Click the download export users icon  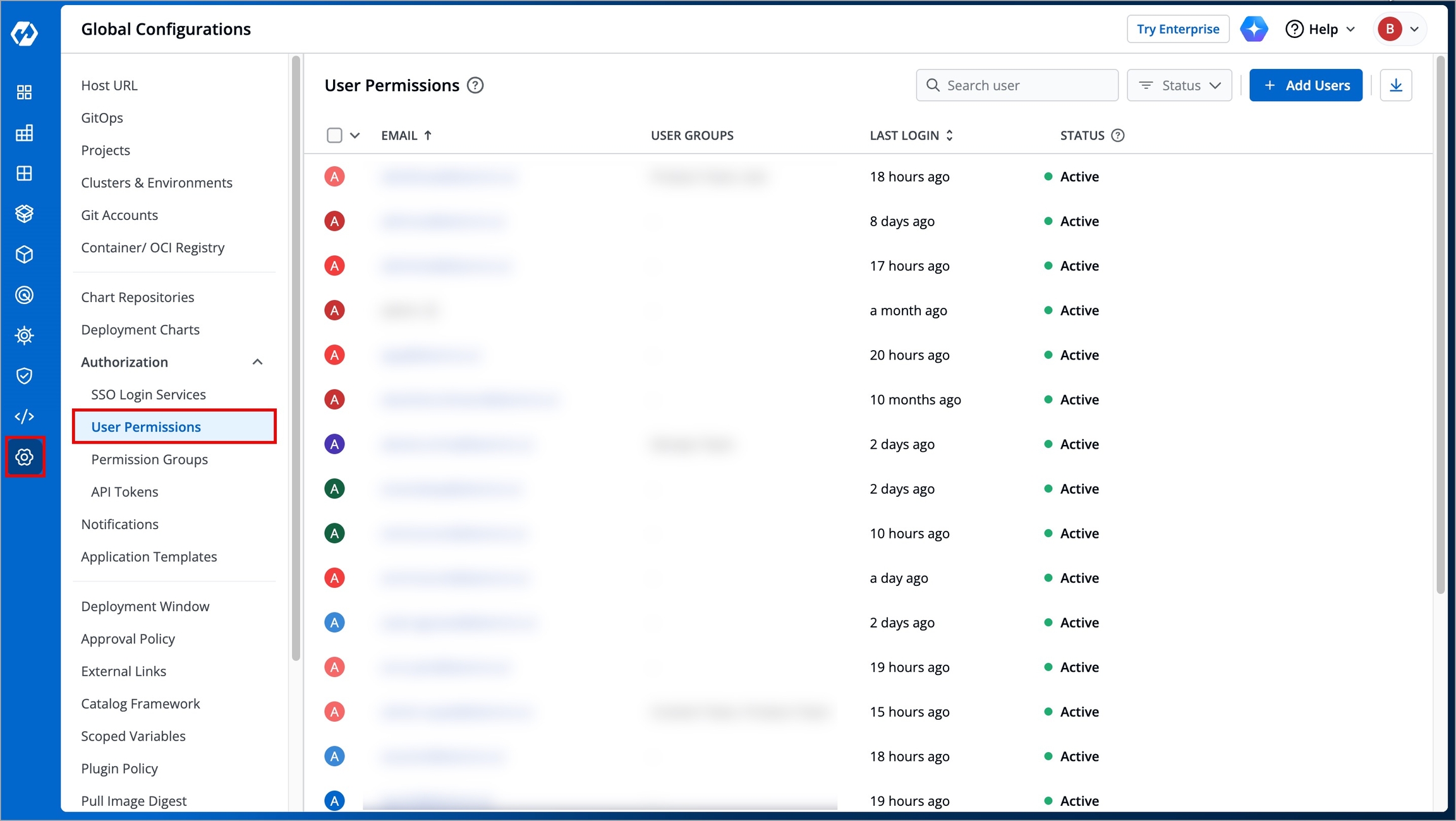[x=1396, y=85]
